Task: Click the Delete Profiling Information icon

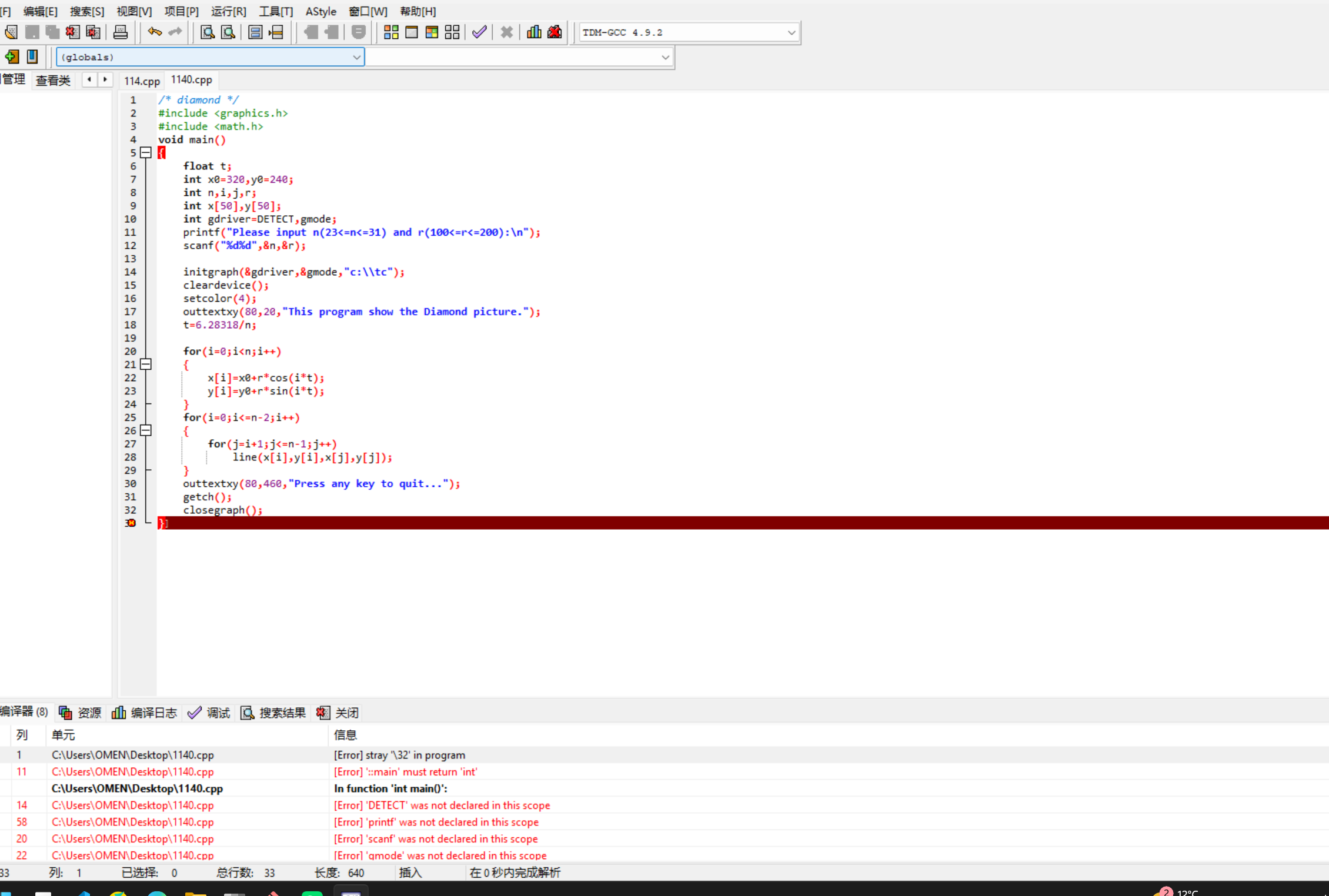Action: (x=555, y=32)
